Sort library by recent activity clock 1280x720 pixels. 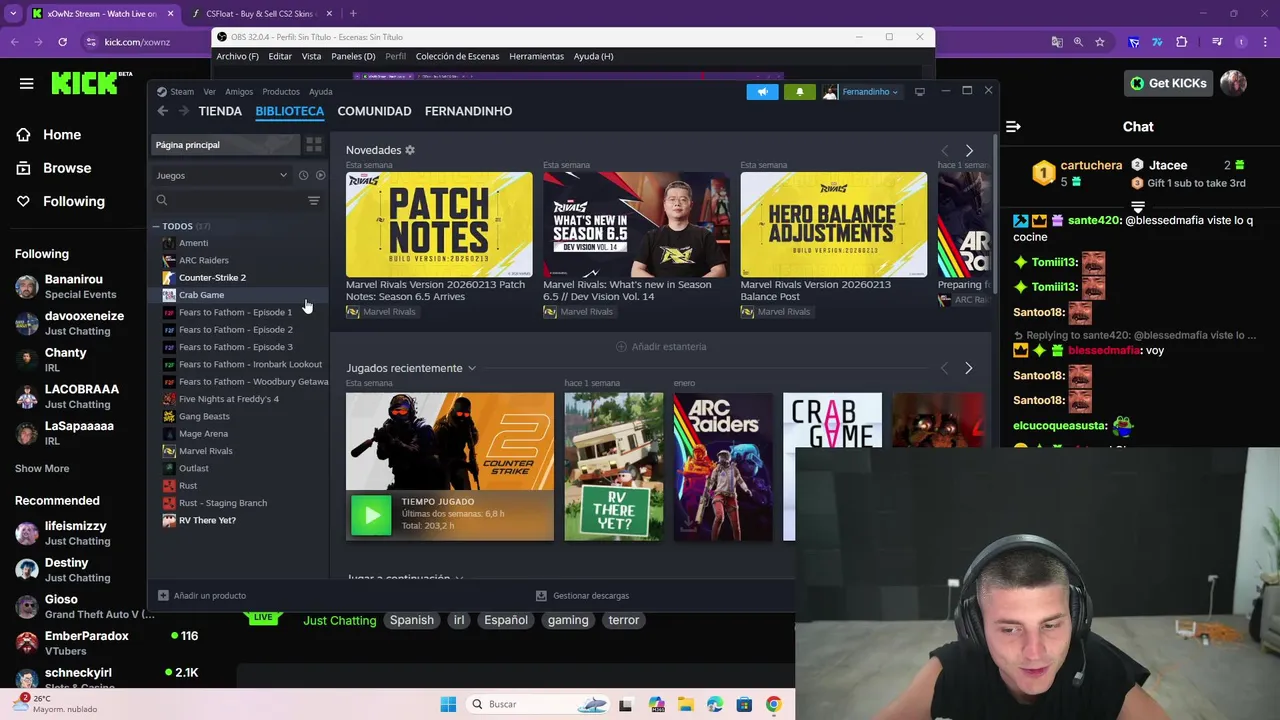point(303,175)
